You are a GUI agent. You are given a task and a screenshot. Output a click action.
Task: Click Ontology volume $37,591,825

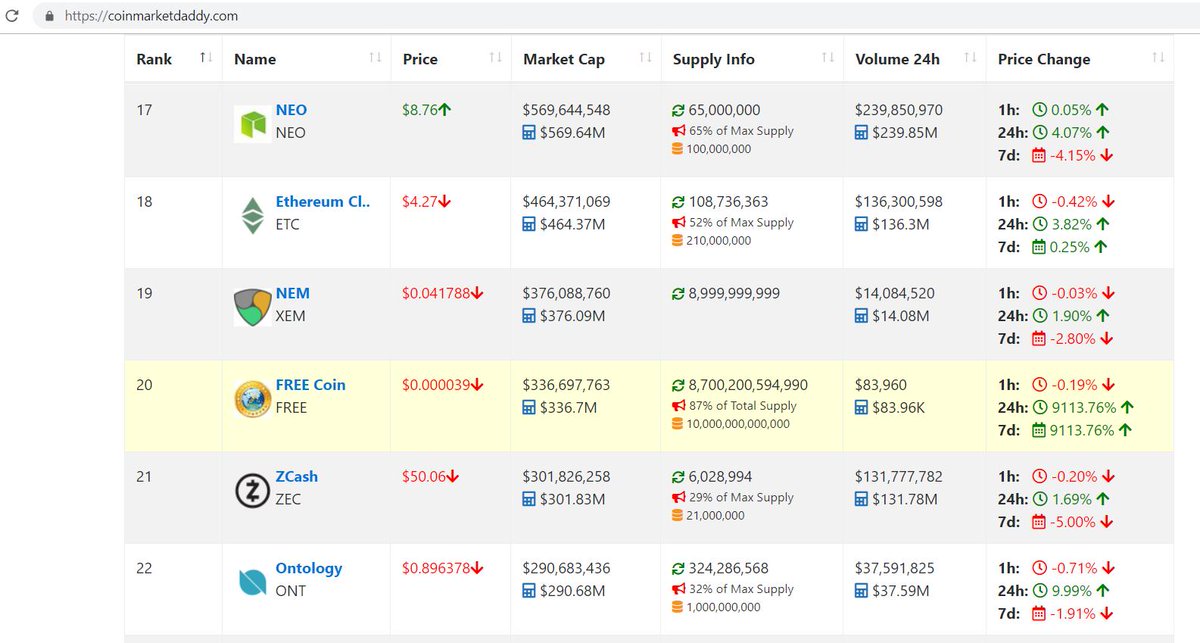point(895,568)
